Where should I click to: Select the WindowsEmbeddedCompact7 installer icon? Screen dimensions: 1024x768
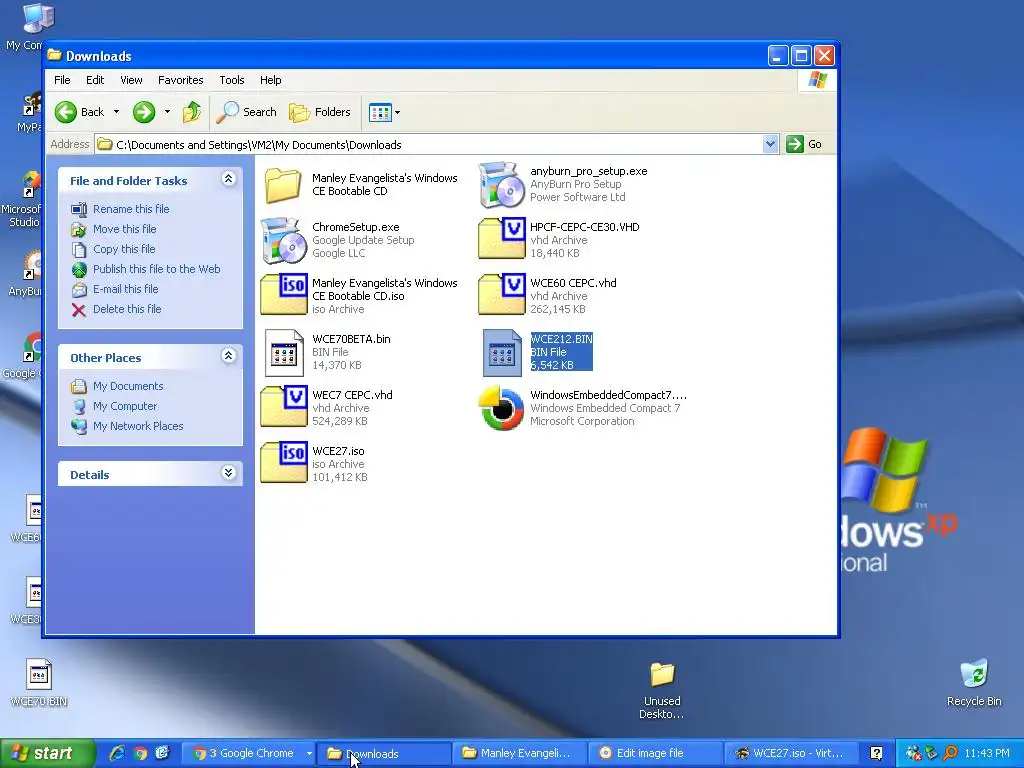point(502,409)
